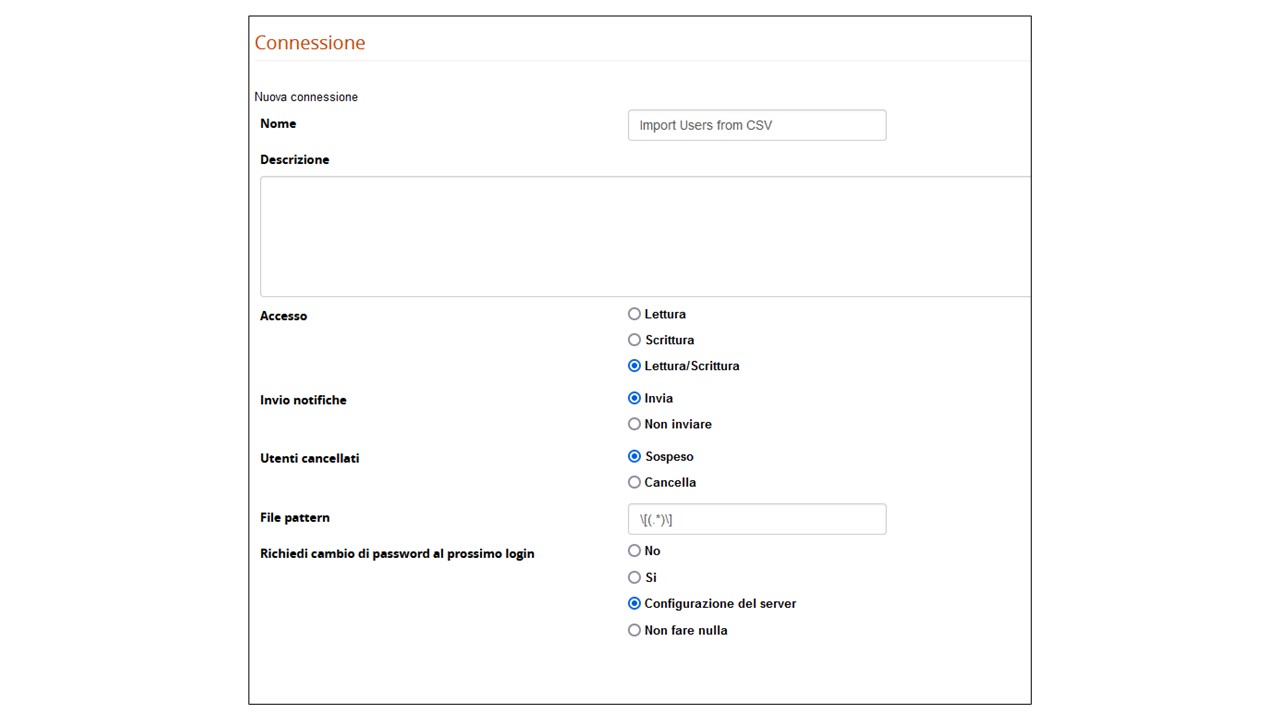Choose Non inviare notifications option

(634, 424)
